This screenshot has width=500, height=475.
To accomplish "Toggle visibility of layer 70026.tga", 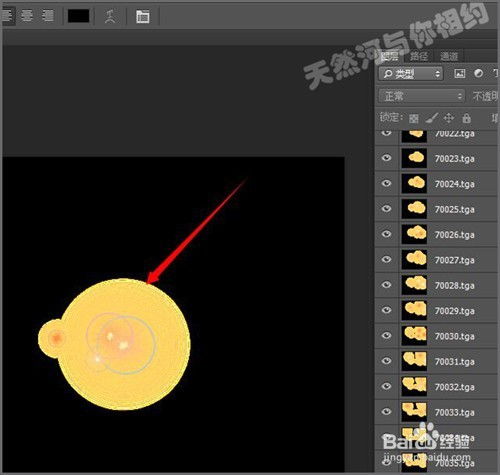I will click(386, 234).
